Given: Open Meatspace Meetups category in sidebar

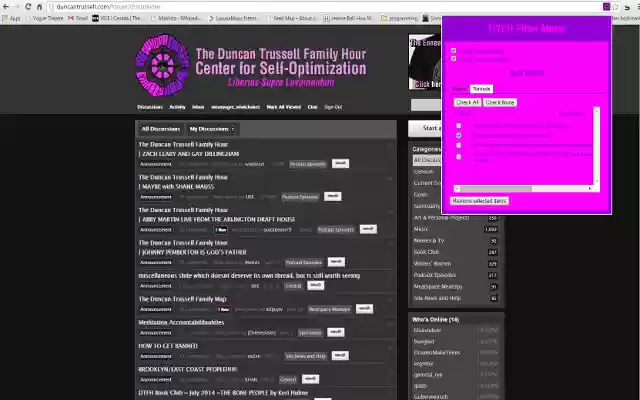Looking at the screenshot, I should coord(456,287).
